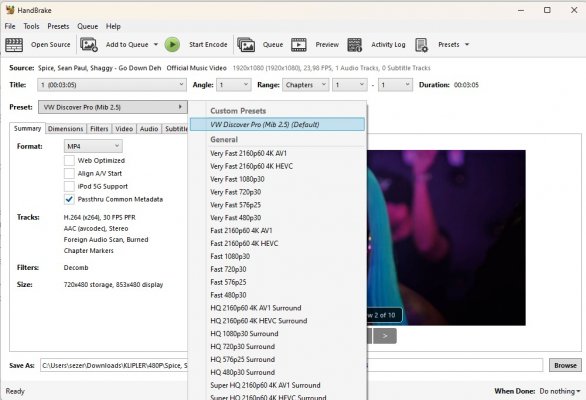Viewport: 586px width, 400px height.
Task: Open the end chapter dropdown
Action: (x=395, y=85)
